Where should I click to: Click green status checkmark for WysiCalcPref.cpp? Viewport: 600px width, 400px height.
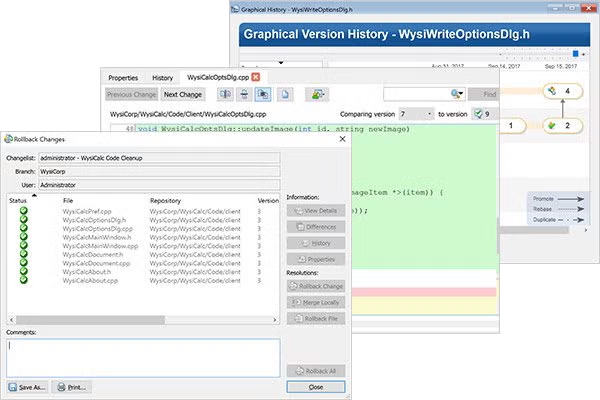[x=23, y=213]
